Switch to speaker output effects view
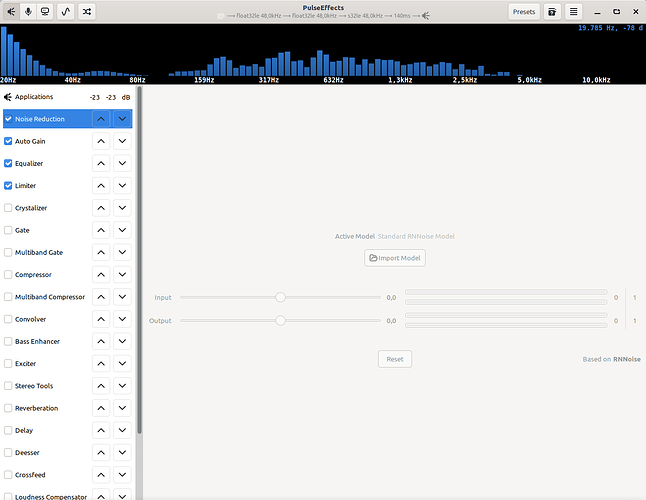646x500 pixels. tap(11, 12)
